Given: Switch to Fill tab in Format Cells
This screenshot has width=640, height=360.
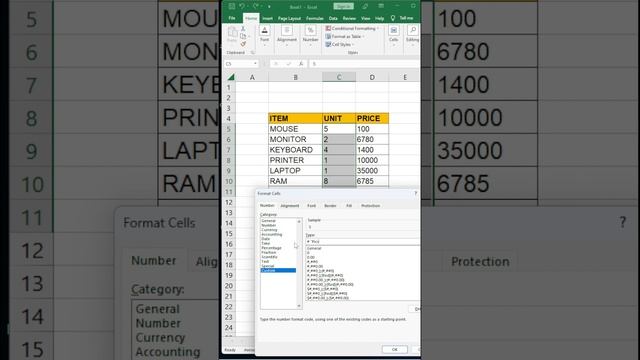Looking at the screenshot, I should click(x=349, y=206).
